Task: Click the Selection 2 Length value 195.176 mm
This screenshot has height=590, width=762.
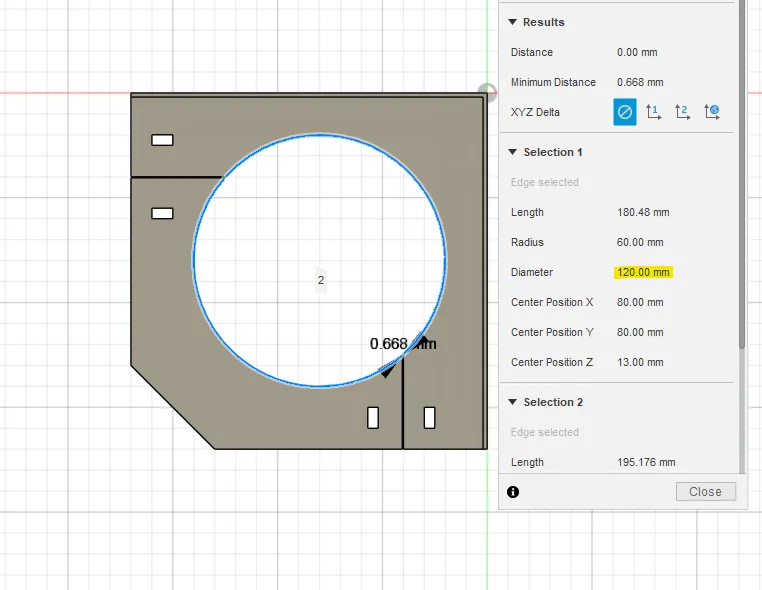Action: [x=646, y=462]
